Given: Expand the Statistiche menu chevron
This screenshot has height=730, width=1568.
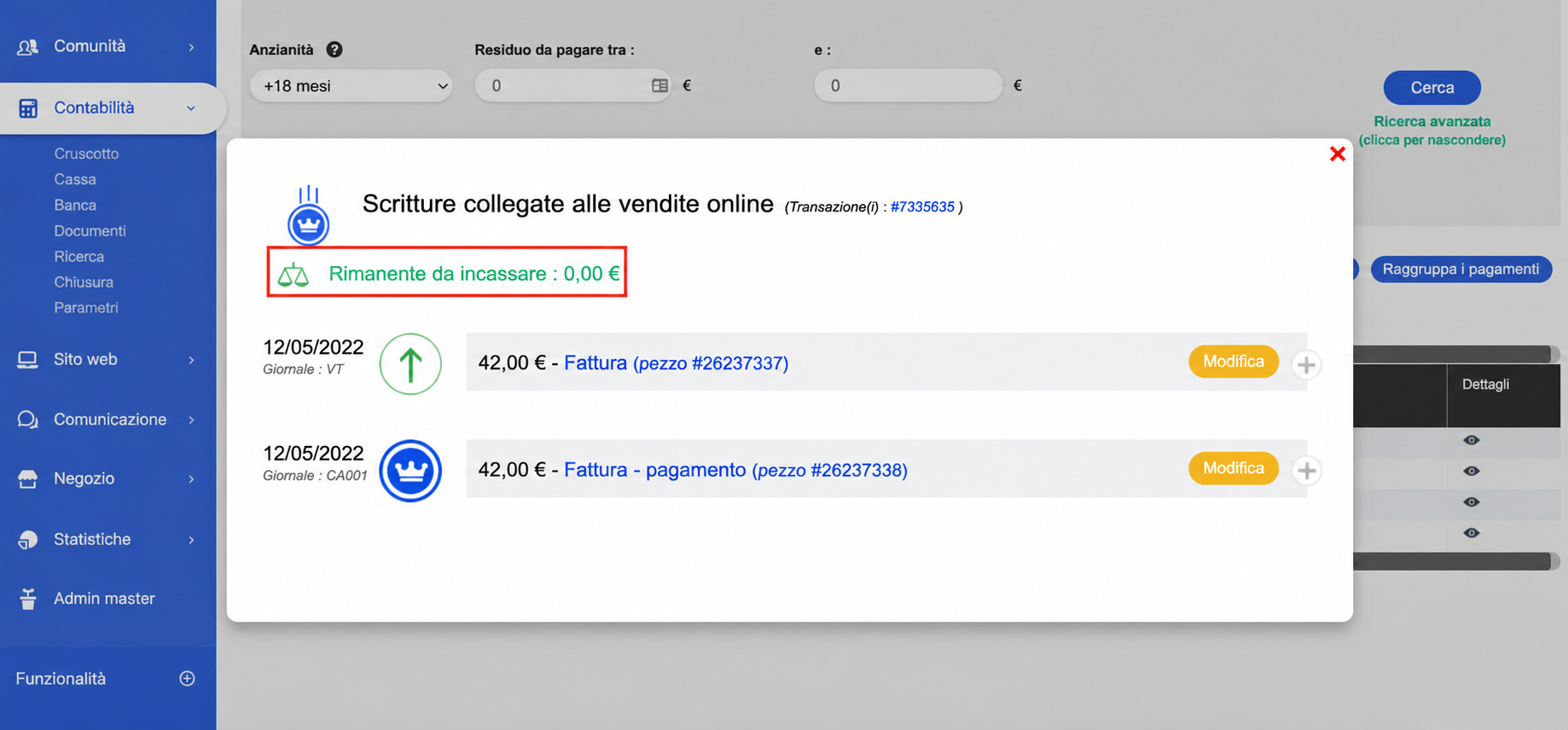Looking at the screenshot, I should point(191,540).
